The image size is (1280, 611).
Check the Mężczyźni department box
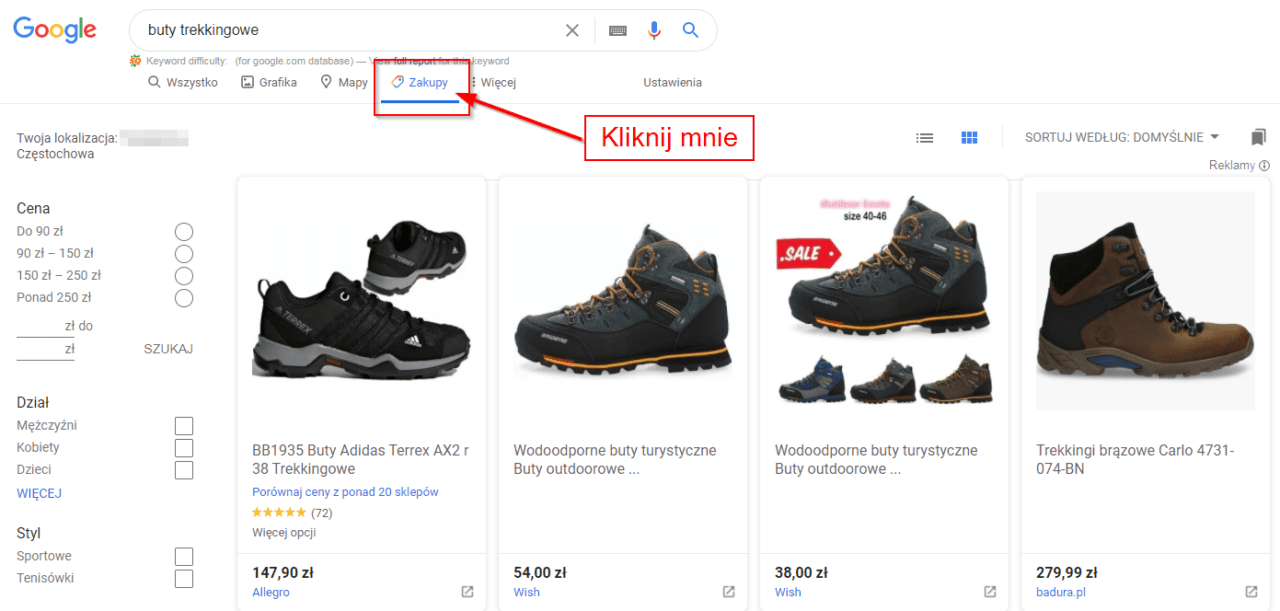(184, 426)
